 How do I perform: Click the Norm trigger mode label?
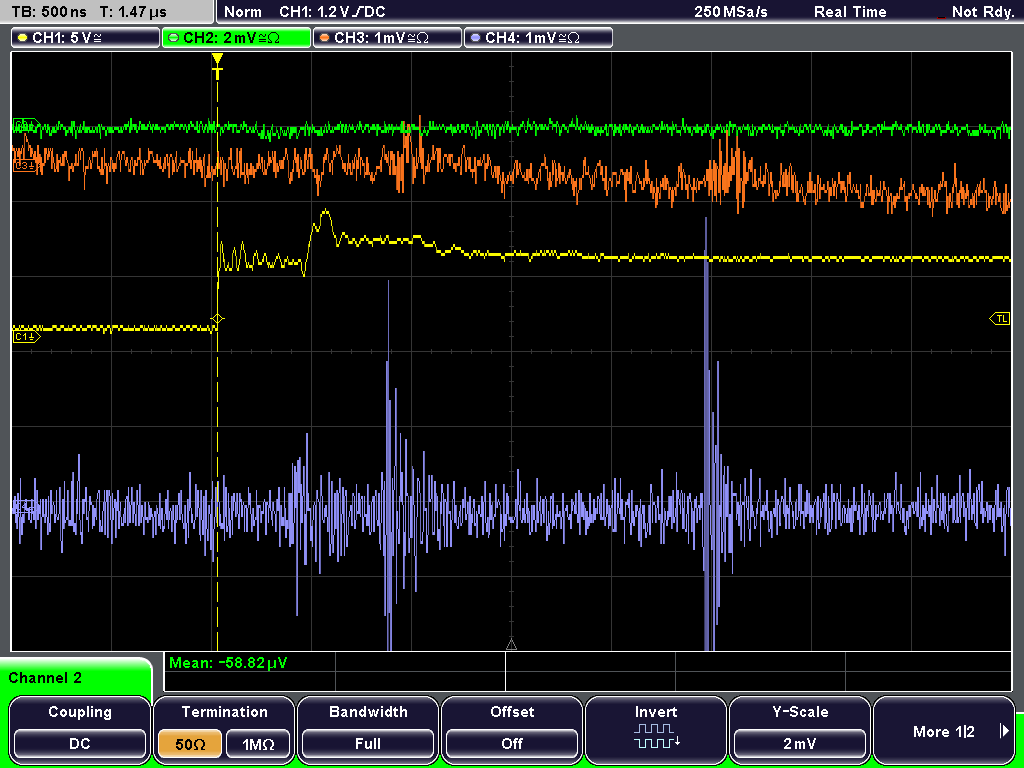243,12
